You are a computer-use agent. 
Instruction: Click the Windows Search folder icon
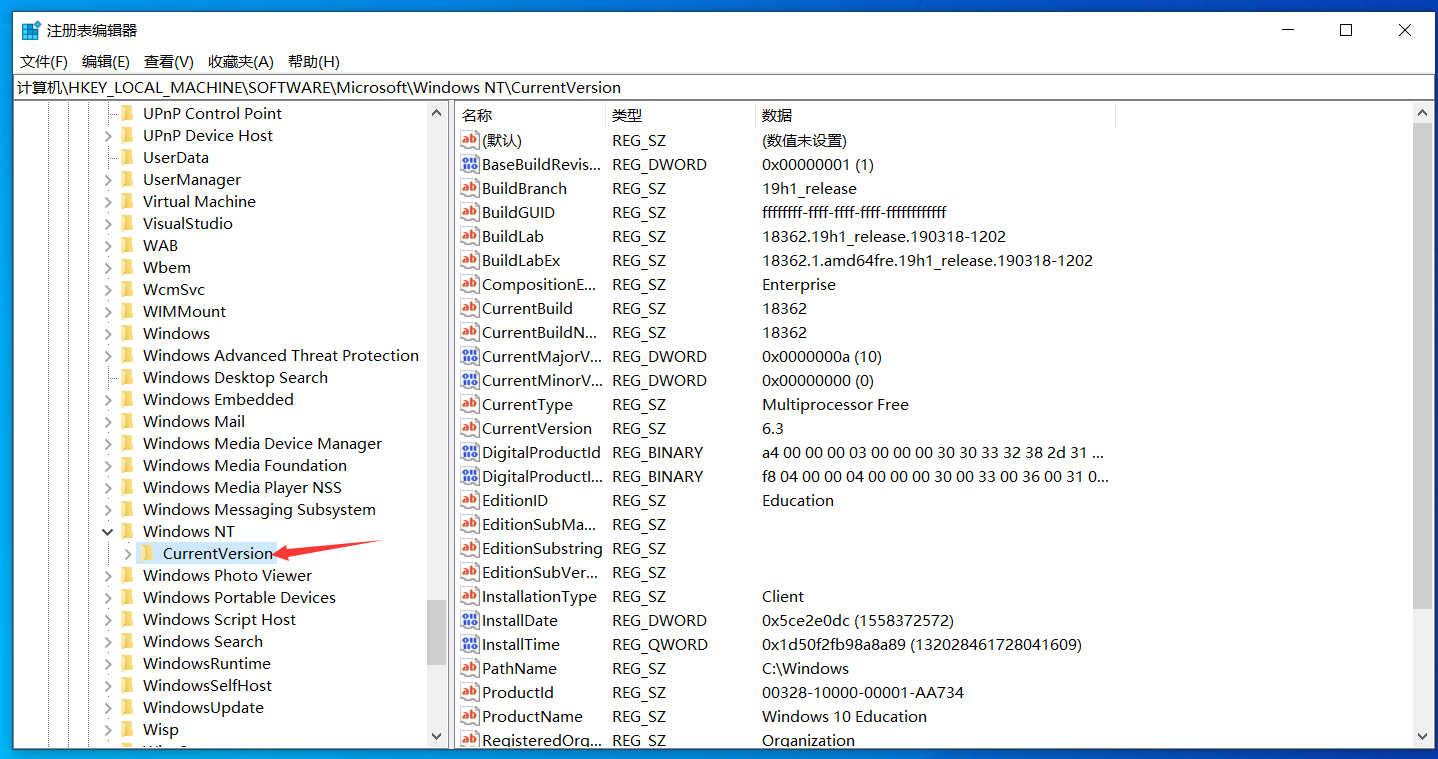[127, 641]
